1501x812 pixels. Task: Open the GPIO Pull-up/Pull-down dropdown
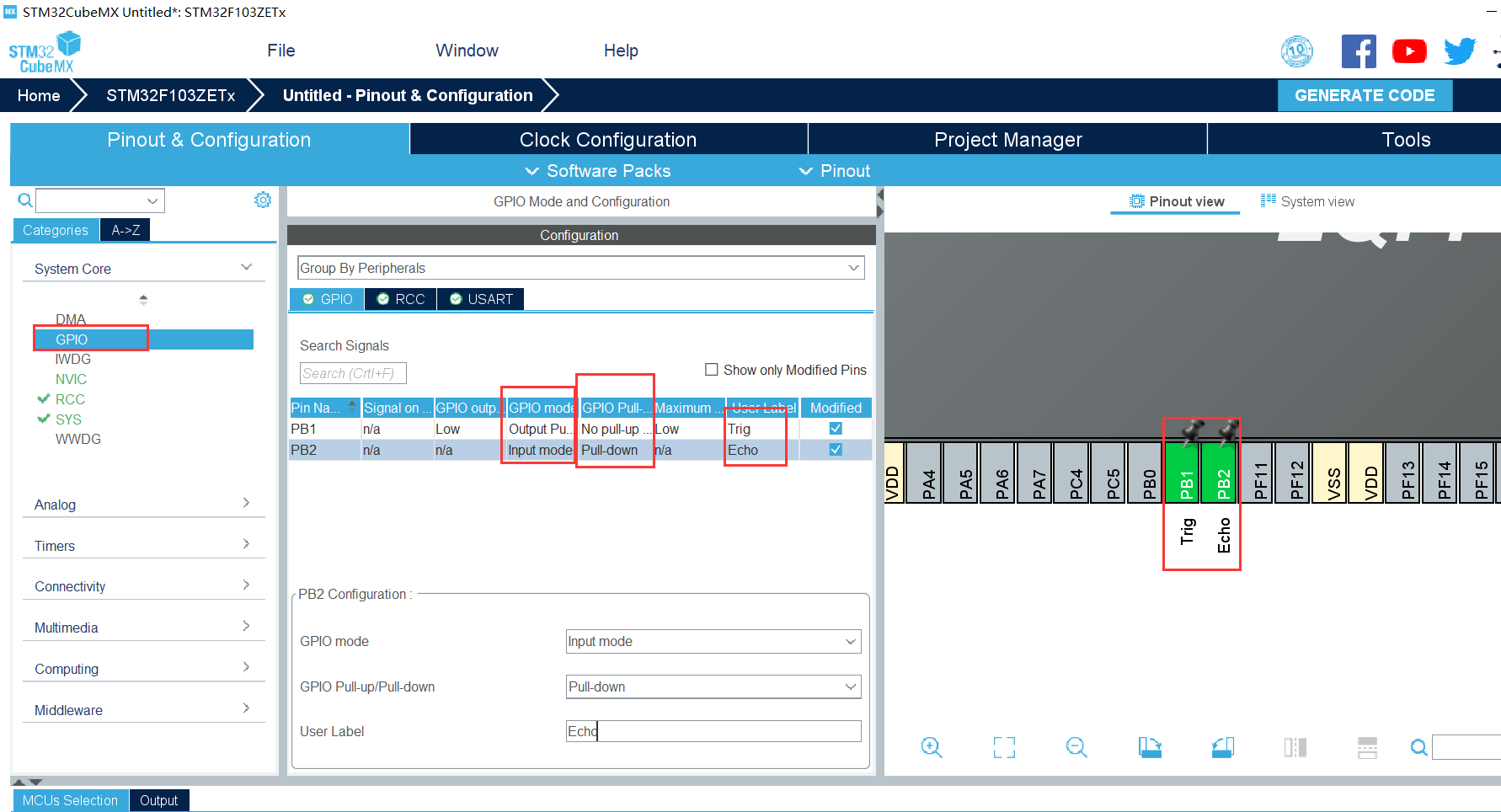pos(713,686)
